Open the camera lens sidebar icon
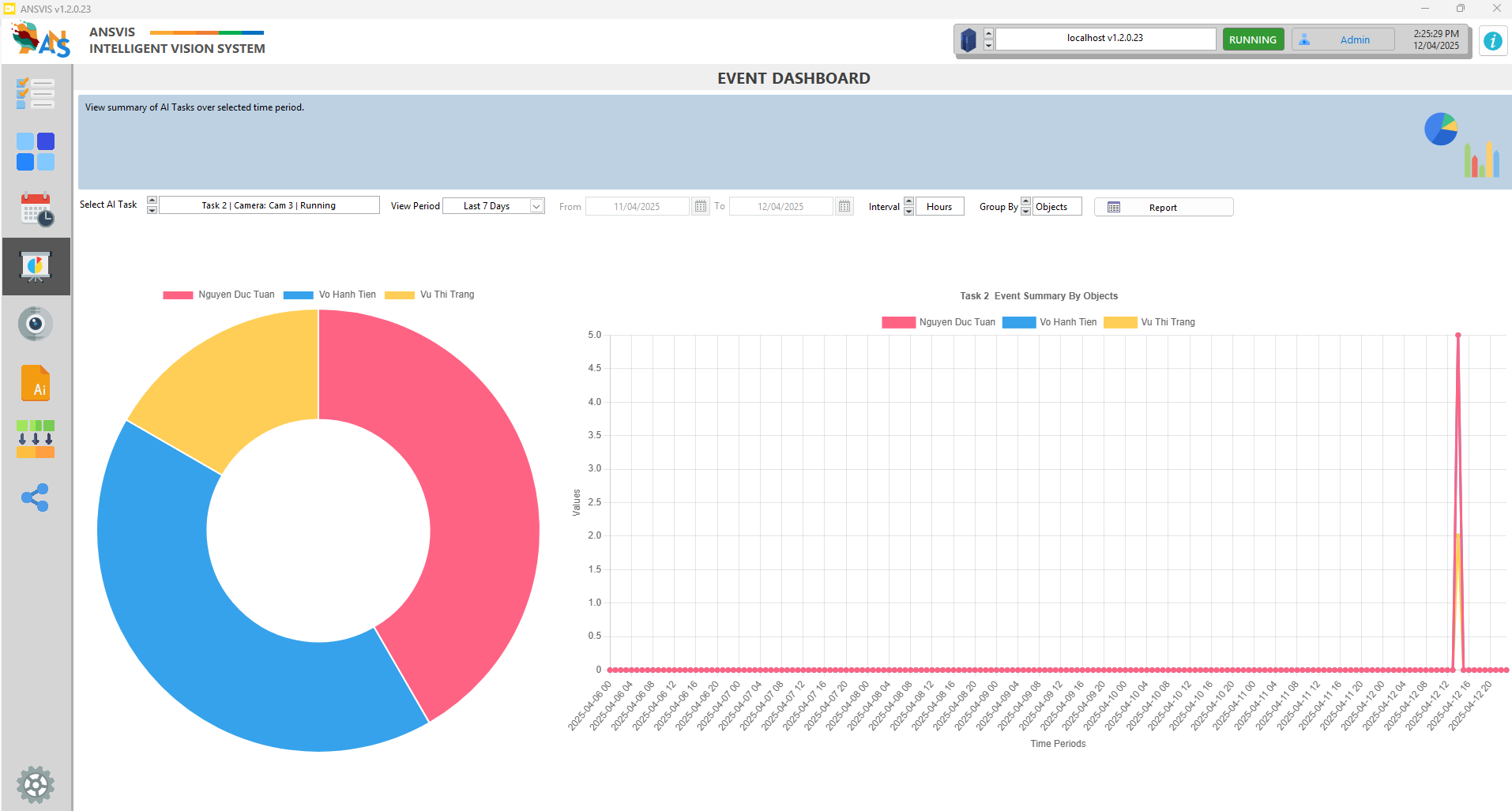Image resolution: width=1512 pixels, height=811 pixels. [x=36, y=324]
